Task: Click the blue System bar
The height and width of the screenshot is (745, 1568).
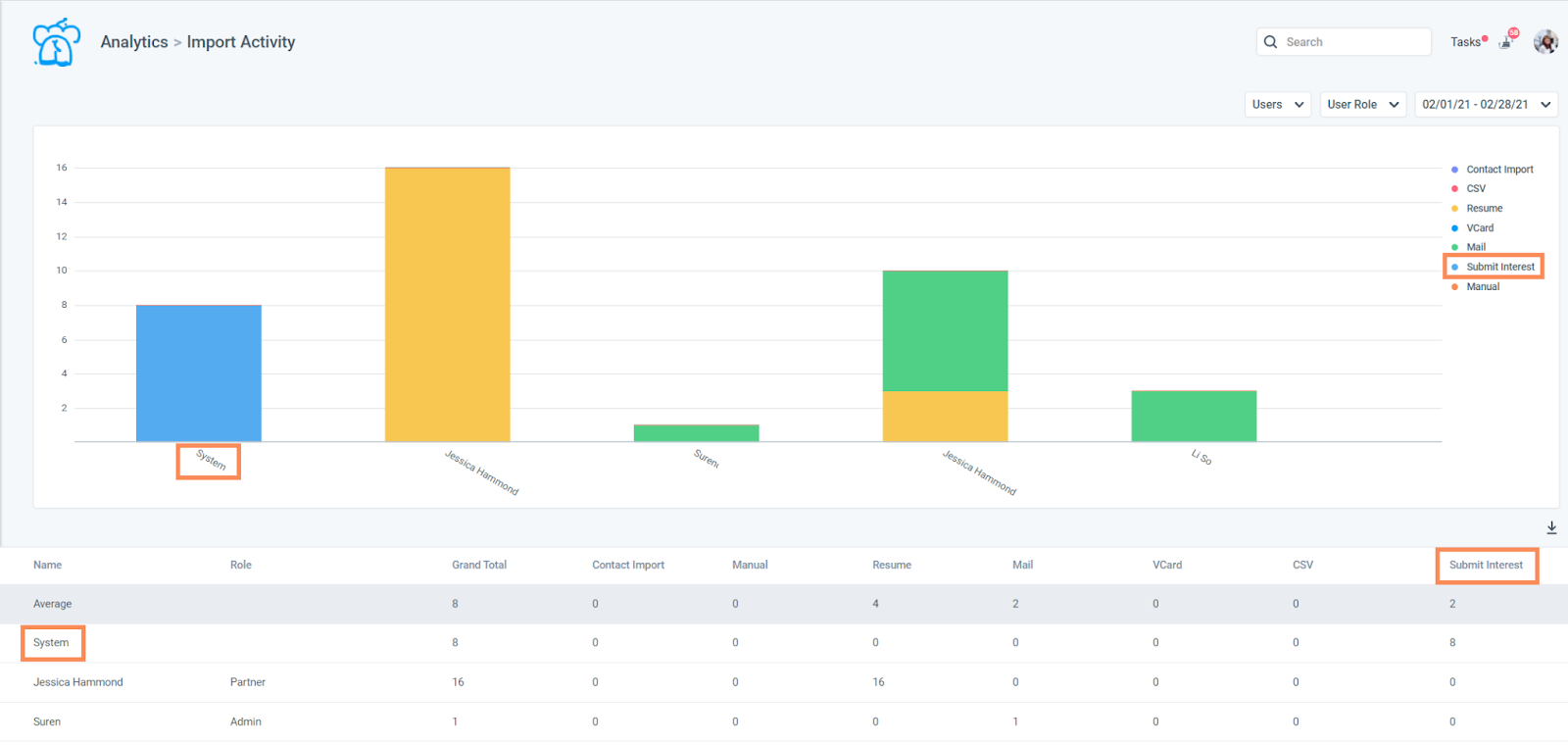Action: (x=199, y=373)
